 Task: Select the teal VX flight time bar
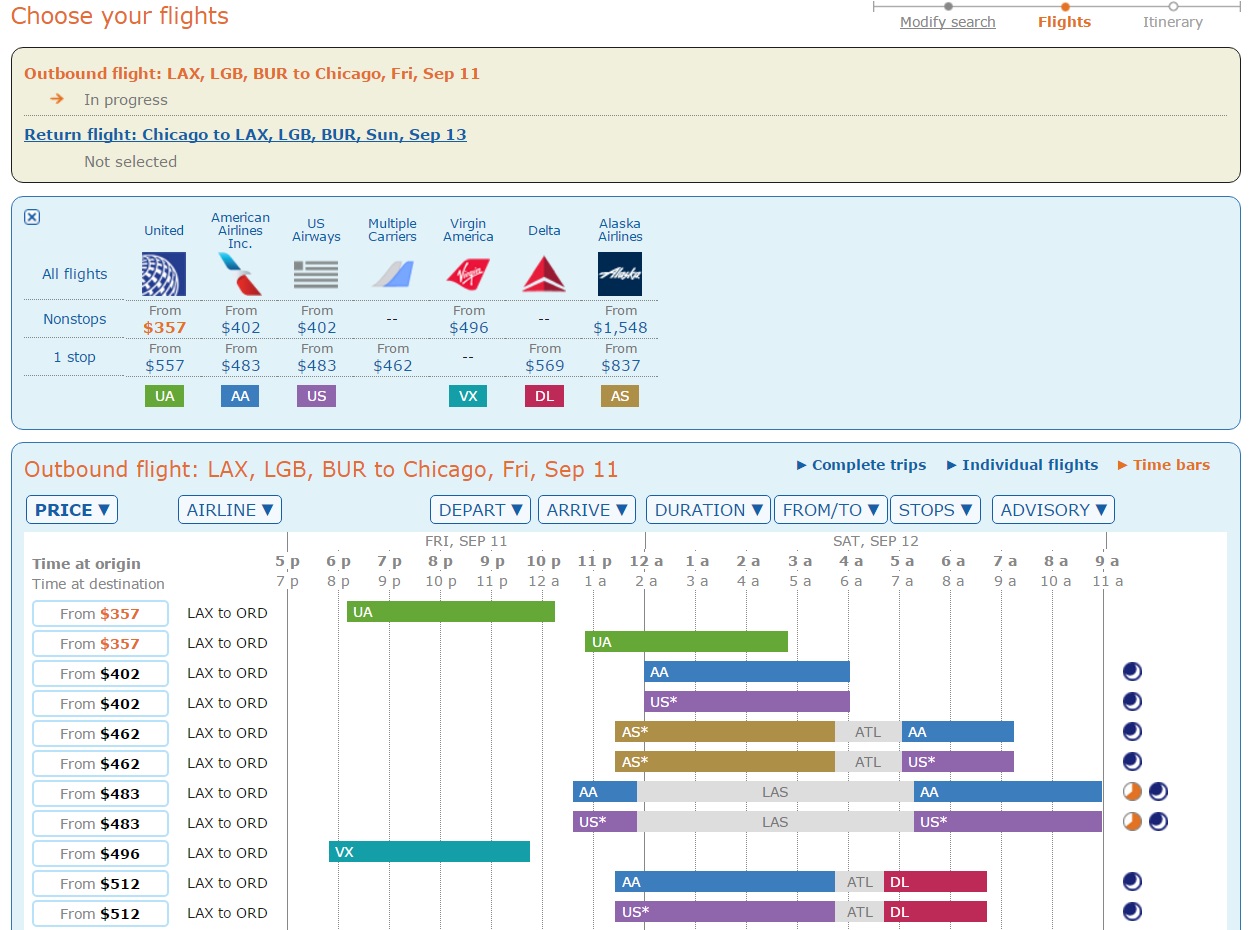tap(429, 852)
